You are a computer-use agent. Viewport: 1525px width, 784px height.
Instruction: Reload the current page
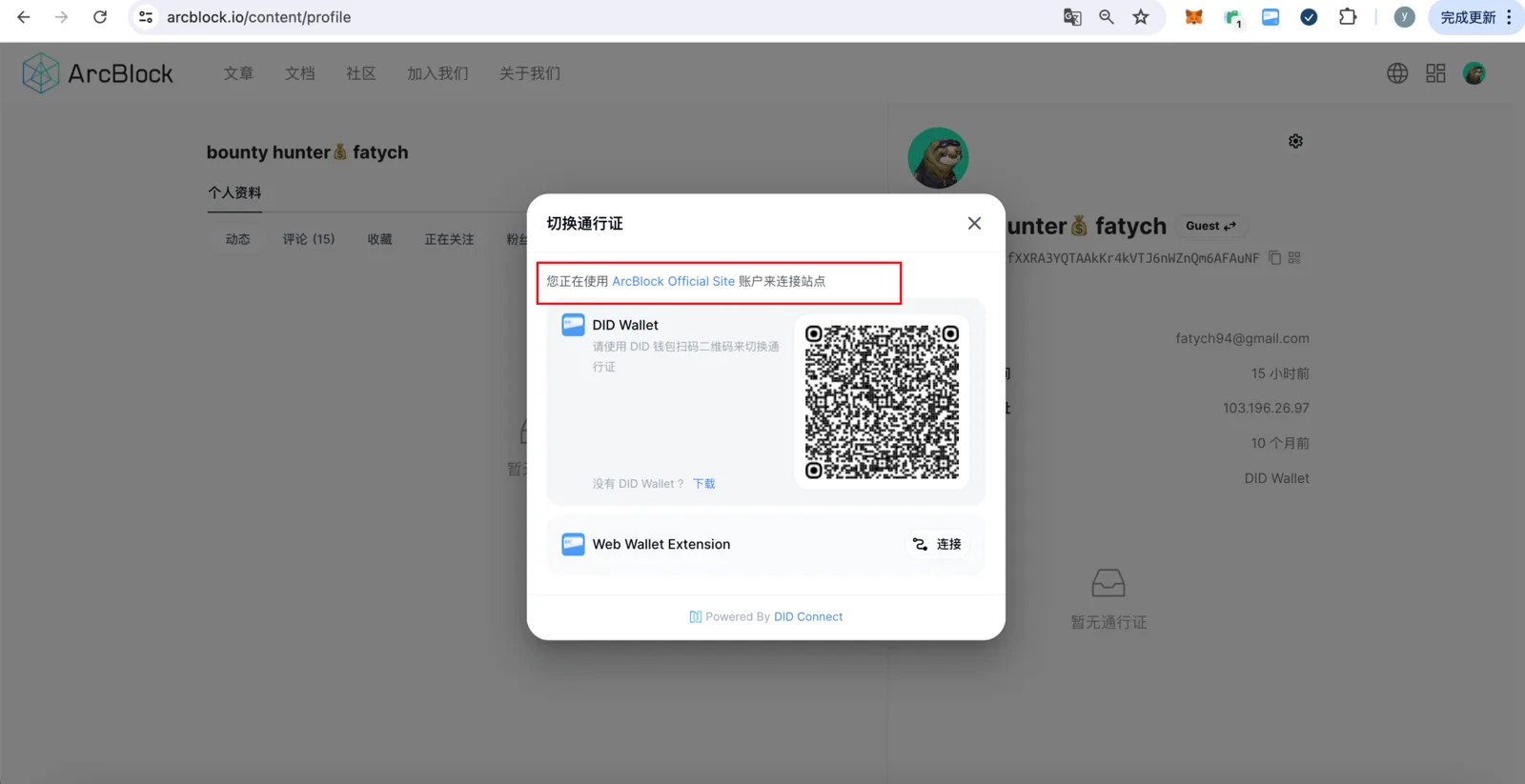100,17
